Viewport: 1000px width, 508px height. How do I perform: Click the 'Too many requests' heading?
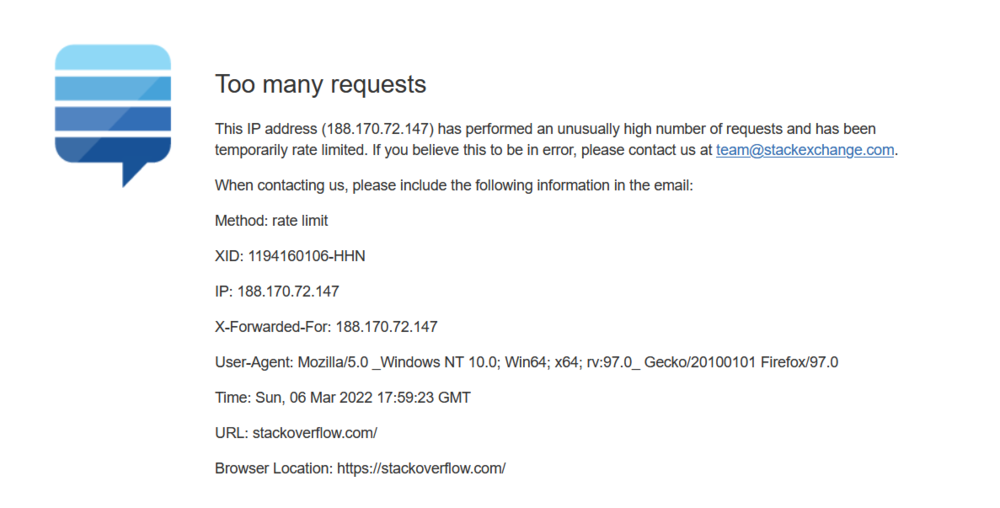(321, 84)
